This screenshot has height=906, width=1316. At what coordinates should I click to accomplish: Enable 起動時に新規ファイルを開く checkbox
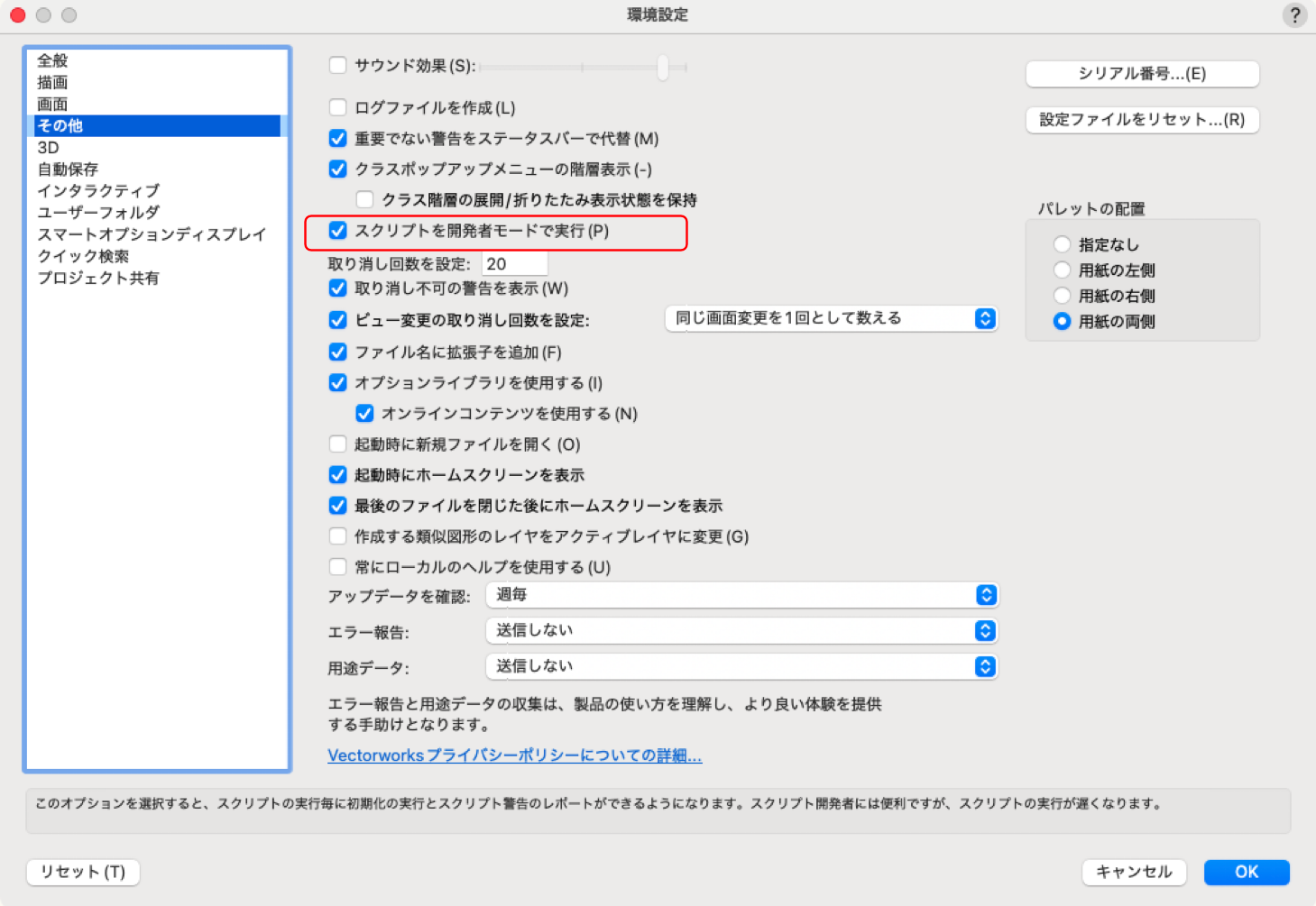pos(338,444)
